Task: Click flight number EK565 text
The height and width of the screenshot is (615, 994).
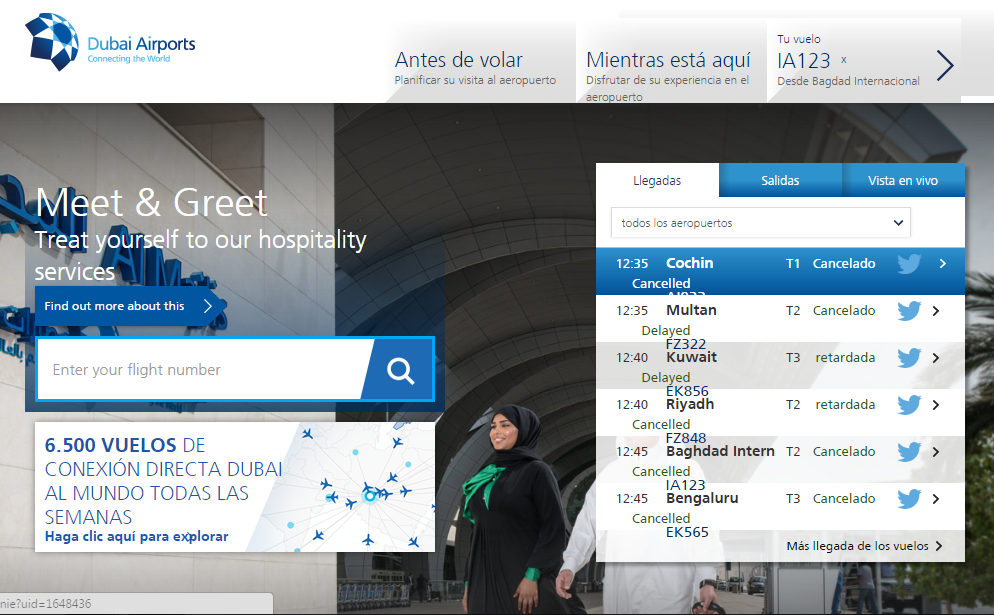Action: point(687,532)
